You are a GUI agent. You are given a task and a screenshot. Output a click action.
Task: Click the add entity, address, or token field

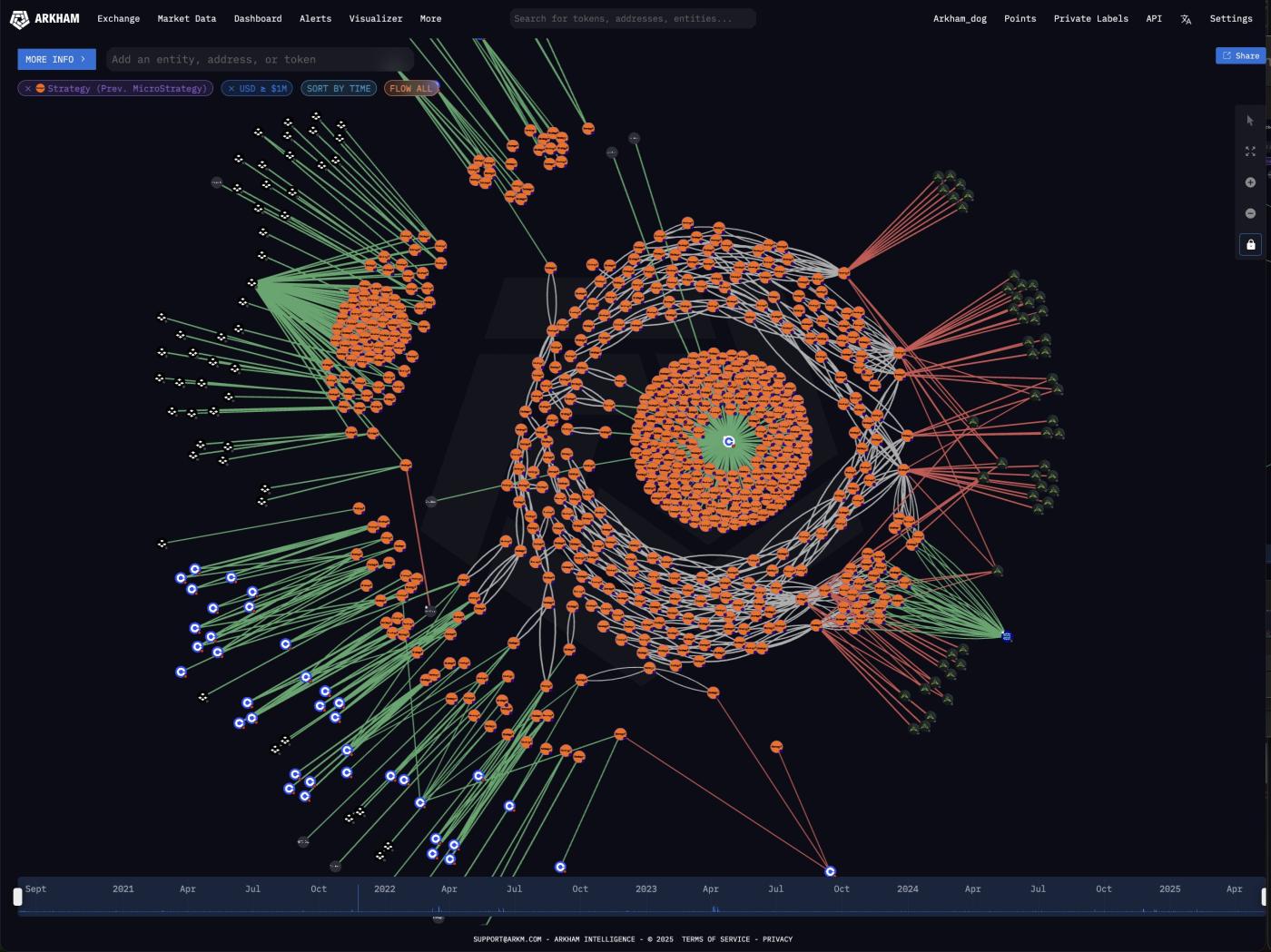tap(259, 59)
